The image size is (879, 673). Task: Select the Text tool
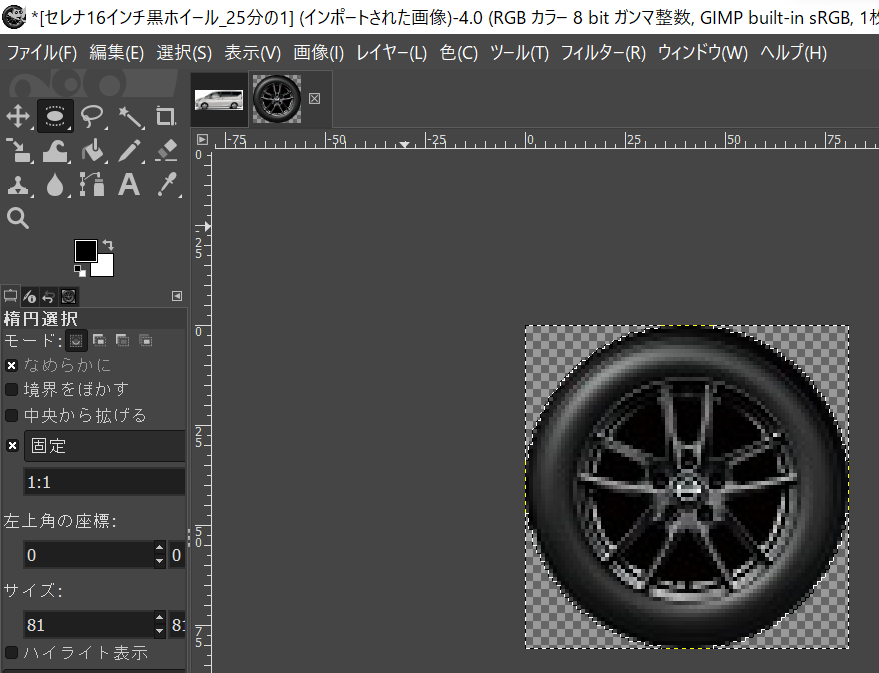click(x=129, y=184)
